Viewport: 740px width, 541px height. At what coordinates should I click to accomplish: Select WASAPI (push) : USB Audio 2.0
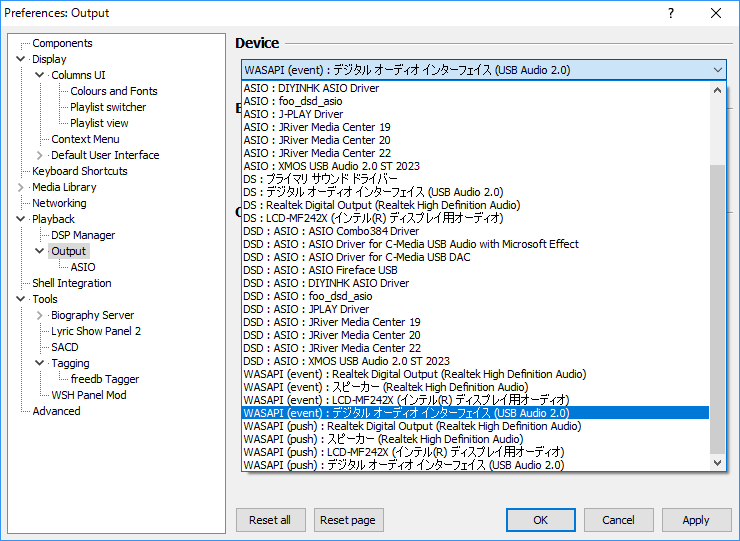click(475, 465)
